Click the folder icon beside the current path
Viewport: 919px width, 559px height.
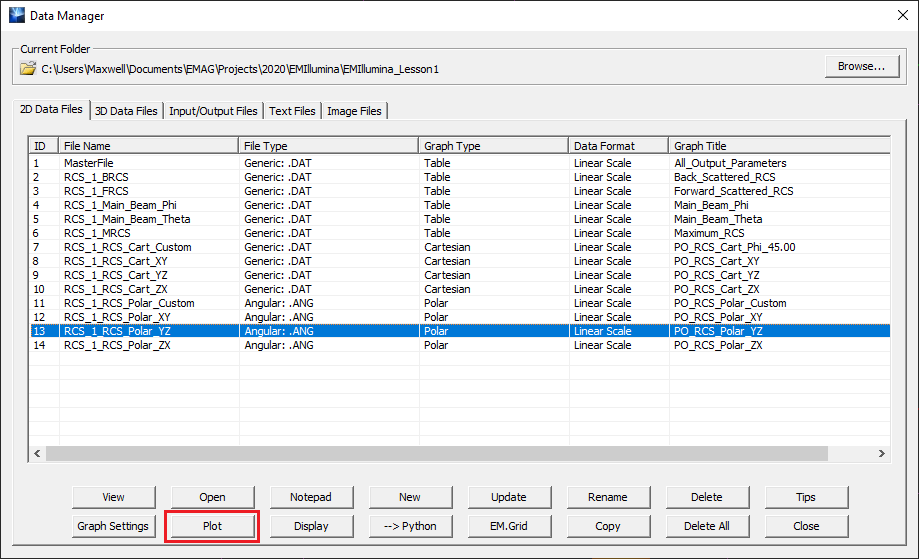pos(28,69)
